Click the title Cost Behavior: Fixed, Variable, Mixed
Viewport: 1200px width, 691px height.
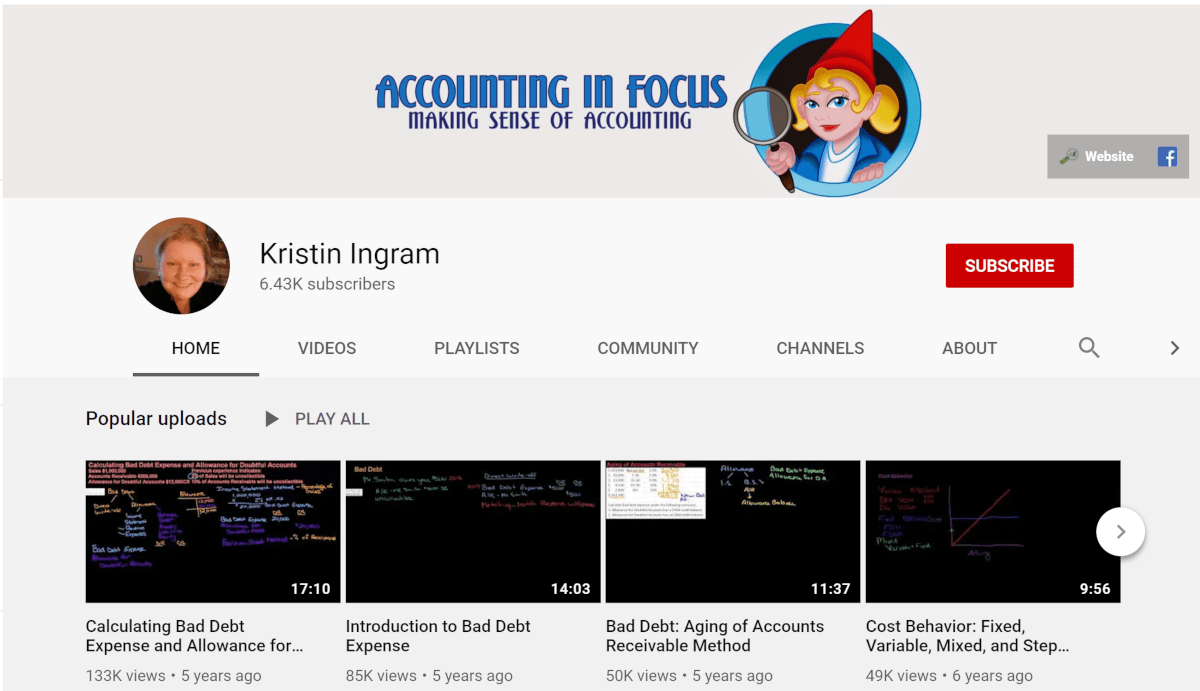pyautogui.click(x=967, y=636)
